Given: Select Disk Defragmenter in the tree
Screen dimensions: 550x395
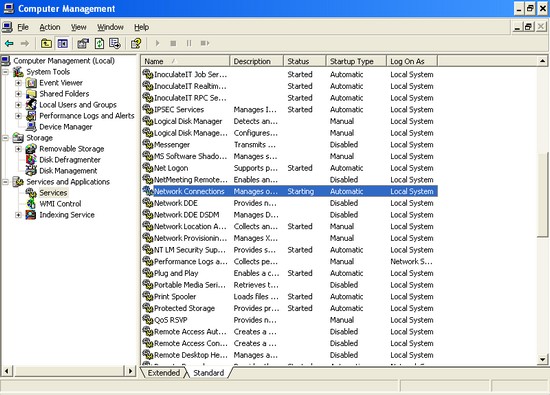Looking at the screenshot, I should (x=70, y=160).
